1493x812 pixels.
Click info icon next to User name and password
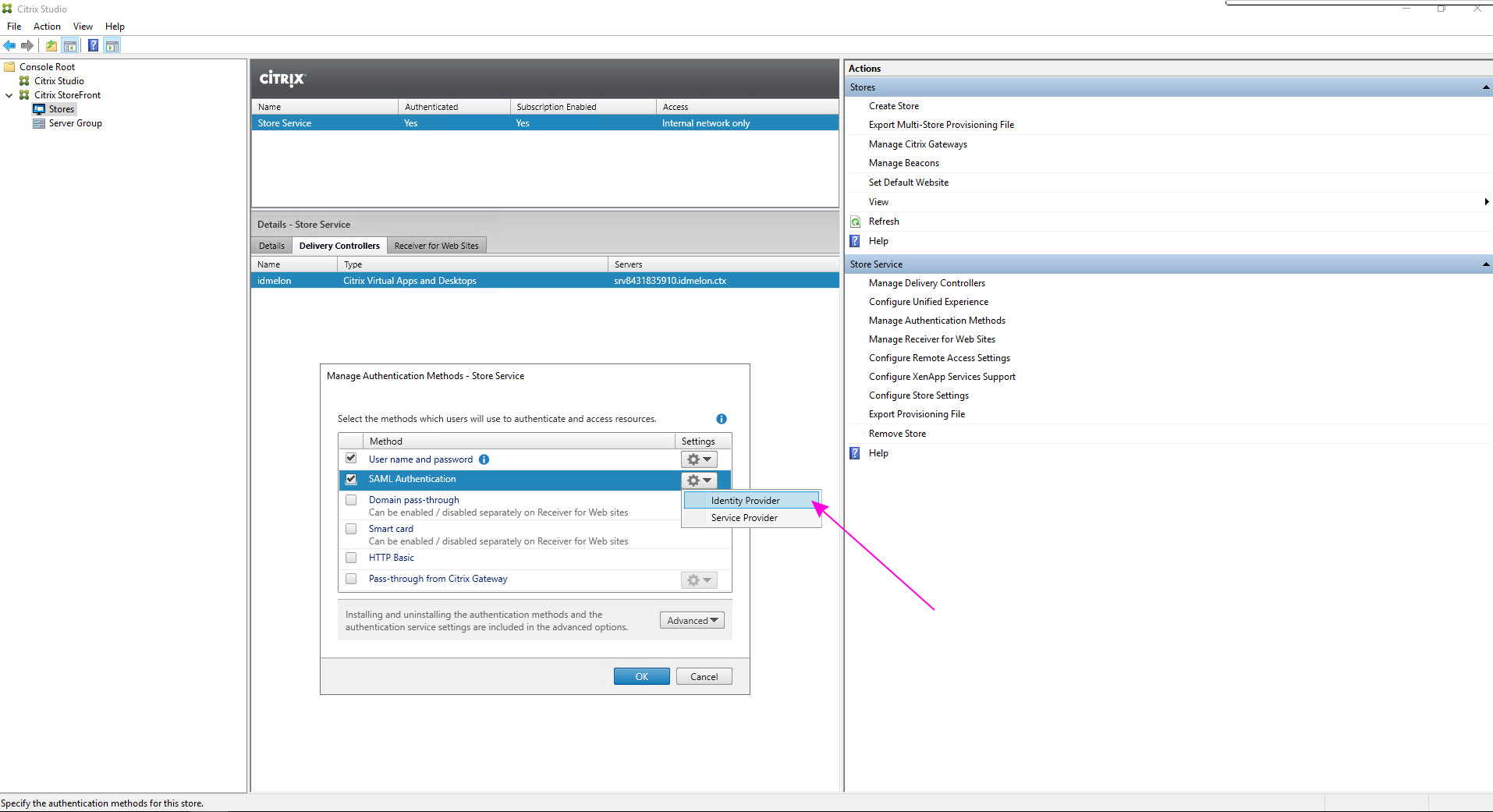pyautogui.click(x=484, y=459)
